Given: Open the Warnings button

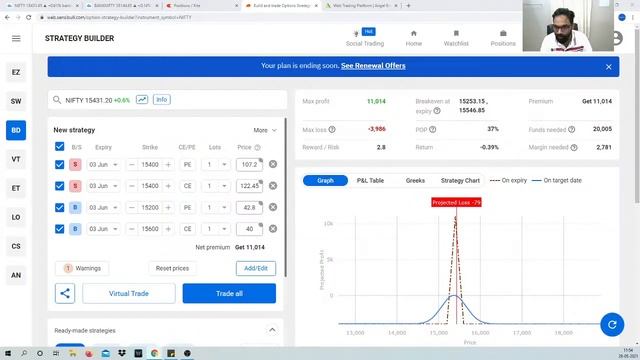Looking at the screenshot, I should click(82, 268).
